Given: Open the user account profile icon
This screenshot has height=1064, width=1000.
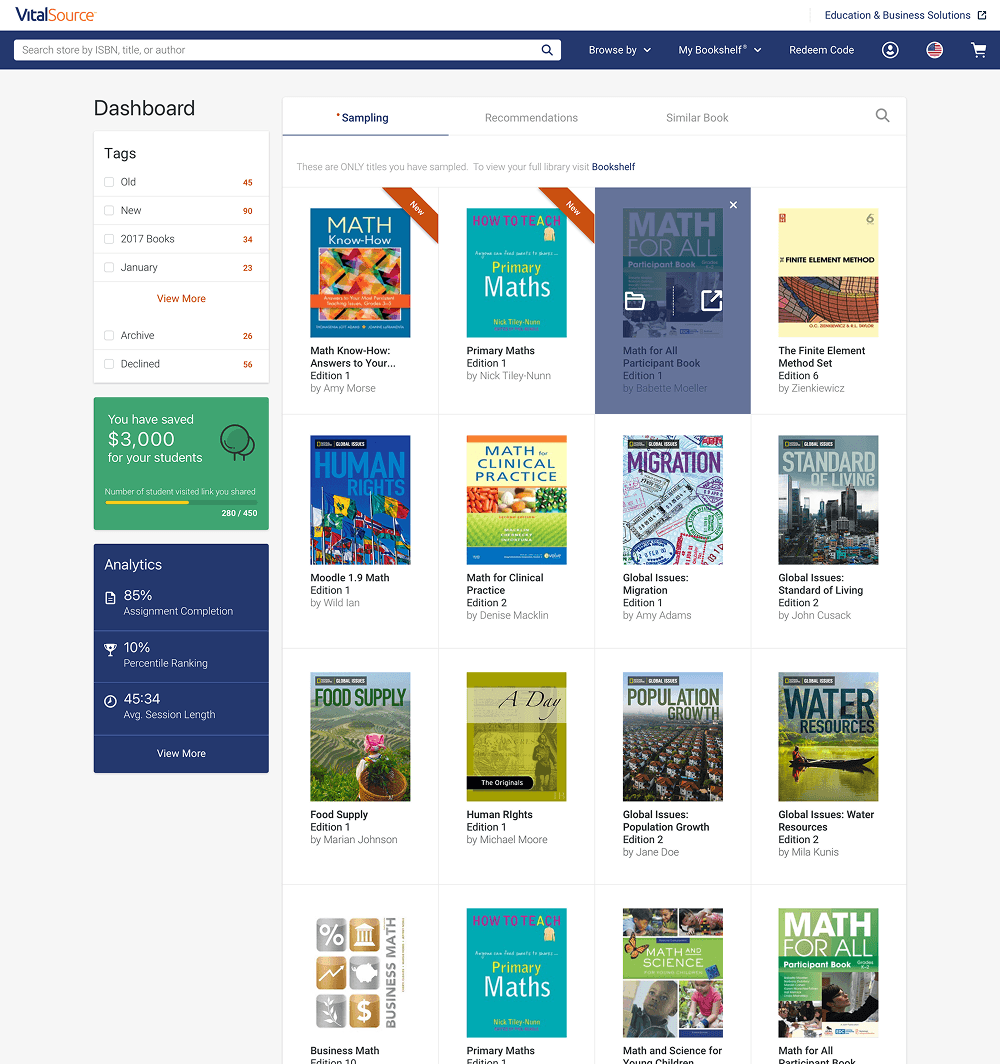Looking at the screenshot, I should [x=890, y=50].
